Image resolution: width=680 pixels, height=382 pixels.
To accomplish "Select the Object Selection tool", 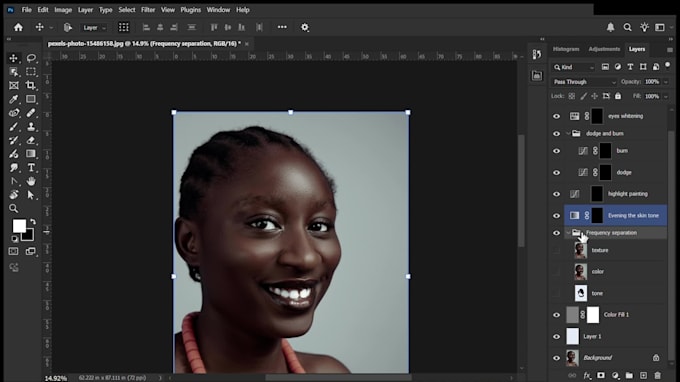I will pos(13,72).
